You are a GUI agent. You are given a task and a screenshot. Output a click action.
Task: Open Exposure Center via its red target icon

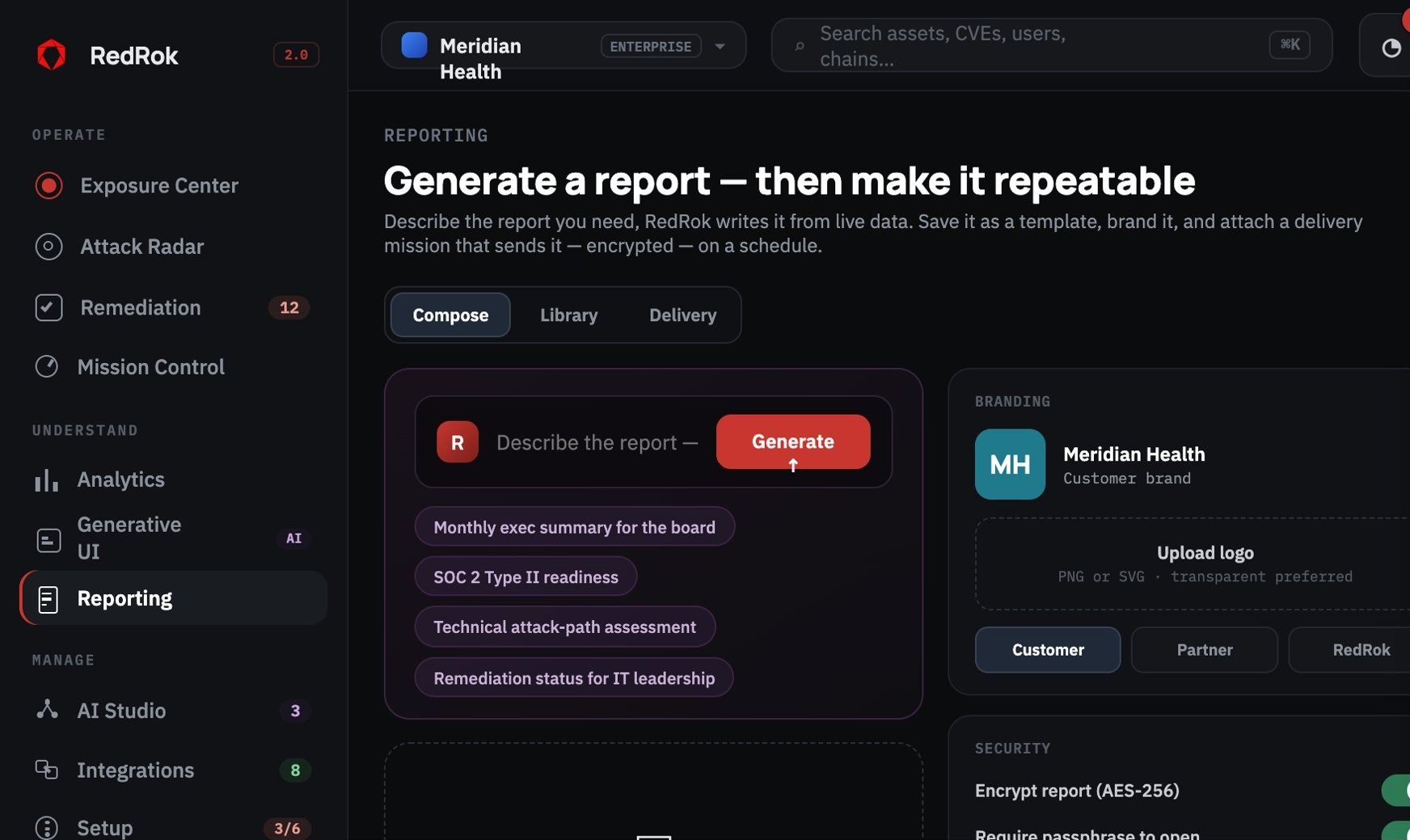tap(49, 185)
